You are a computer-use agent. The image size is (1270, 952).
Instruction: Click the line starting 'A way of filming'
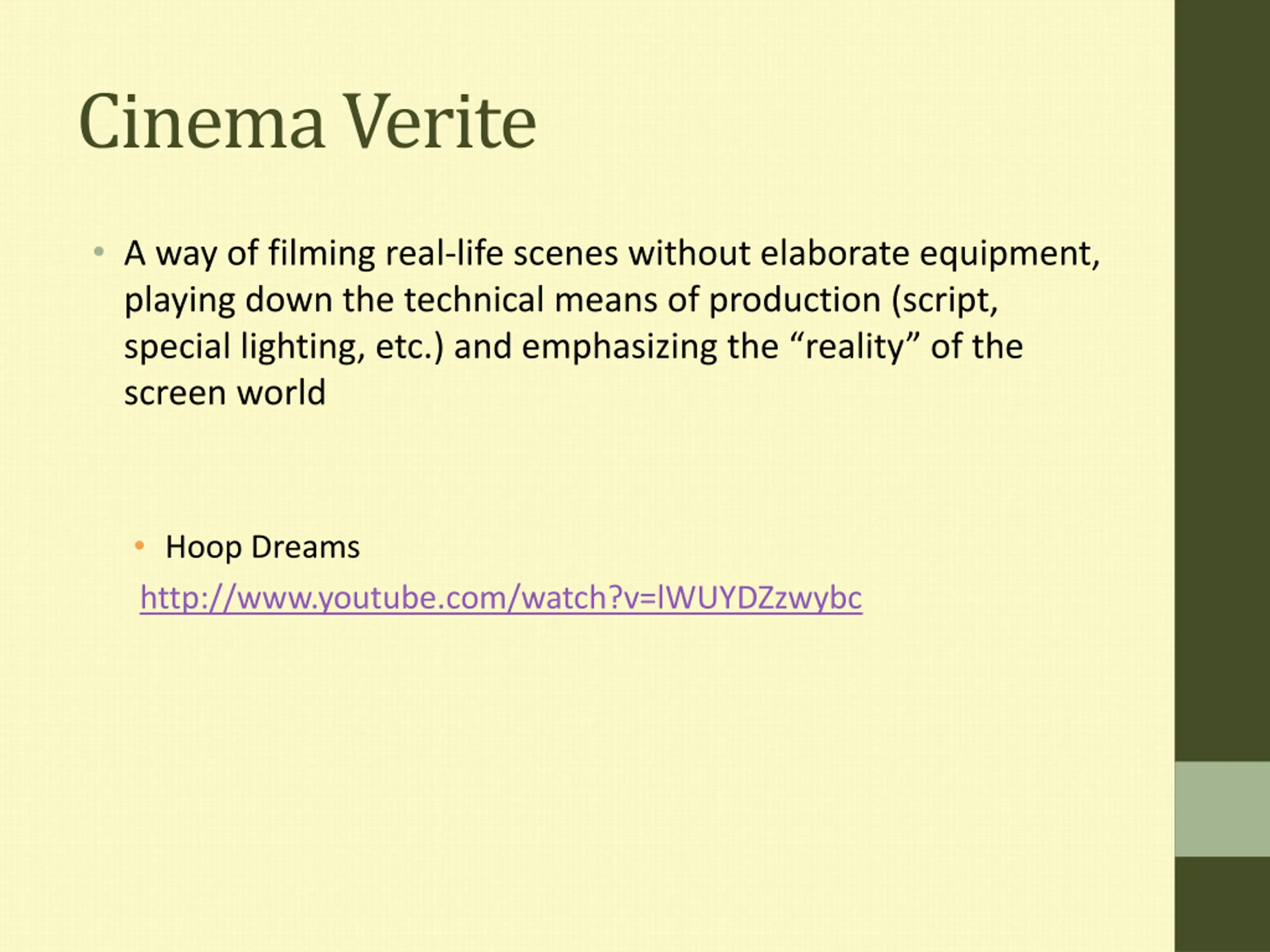pyautogui.click(x=612, y=254)
